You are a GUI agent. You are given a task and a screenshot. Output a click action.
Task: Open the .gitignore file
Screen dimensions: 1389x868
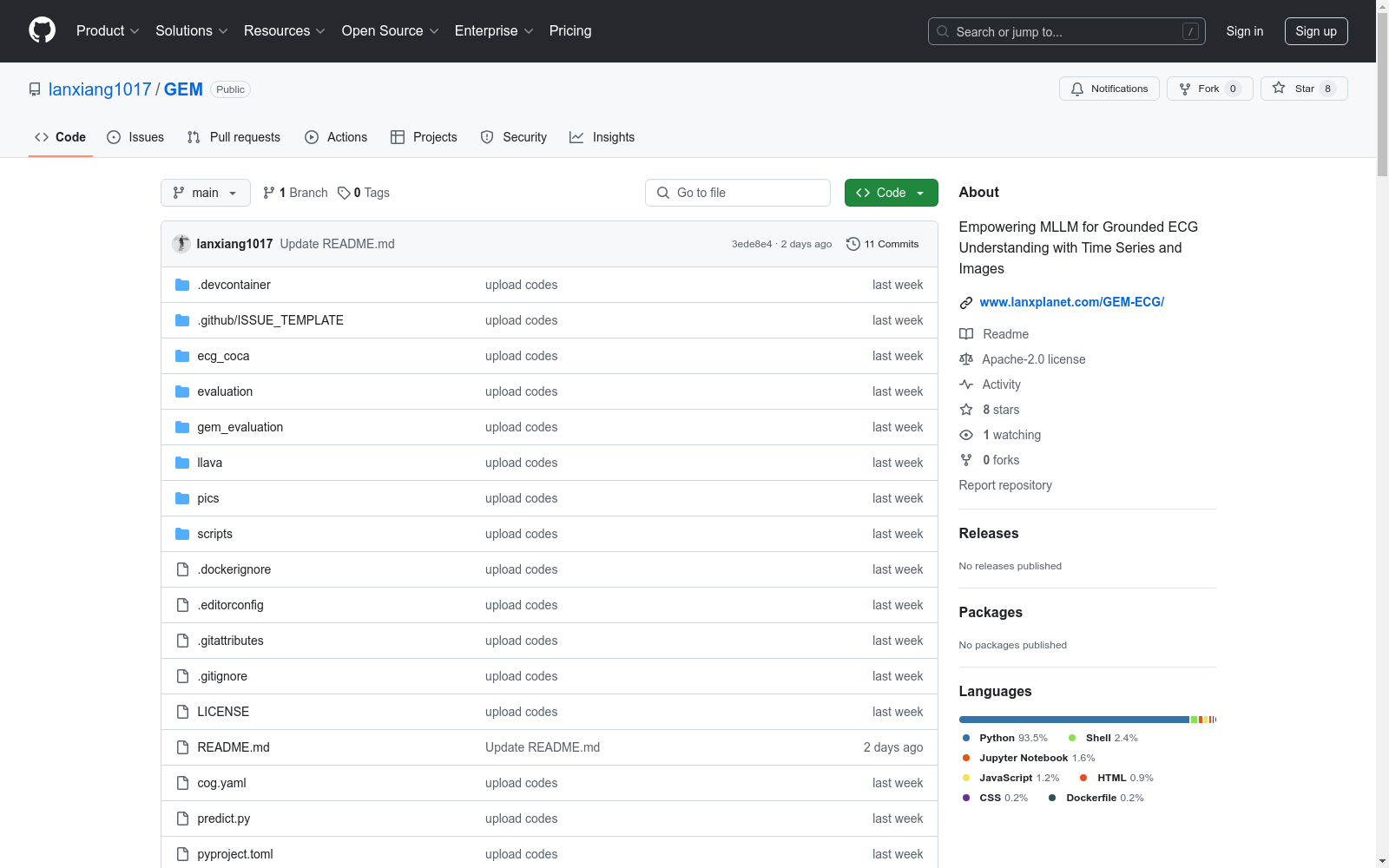point(222,676)
